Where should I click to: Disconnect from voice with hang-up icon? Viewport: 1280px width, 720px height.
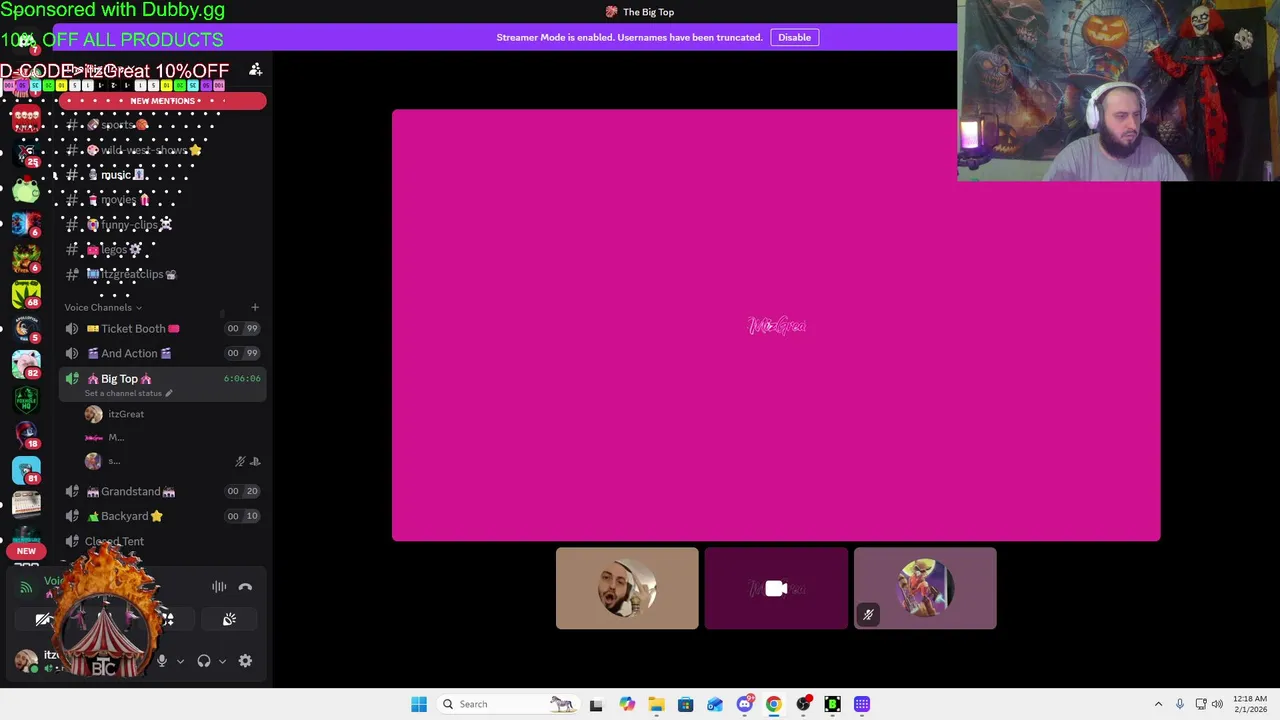(x=245, y=587)
